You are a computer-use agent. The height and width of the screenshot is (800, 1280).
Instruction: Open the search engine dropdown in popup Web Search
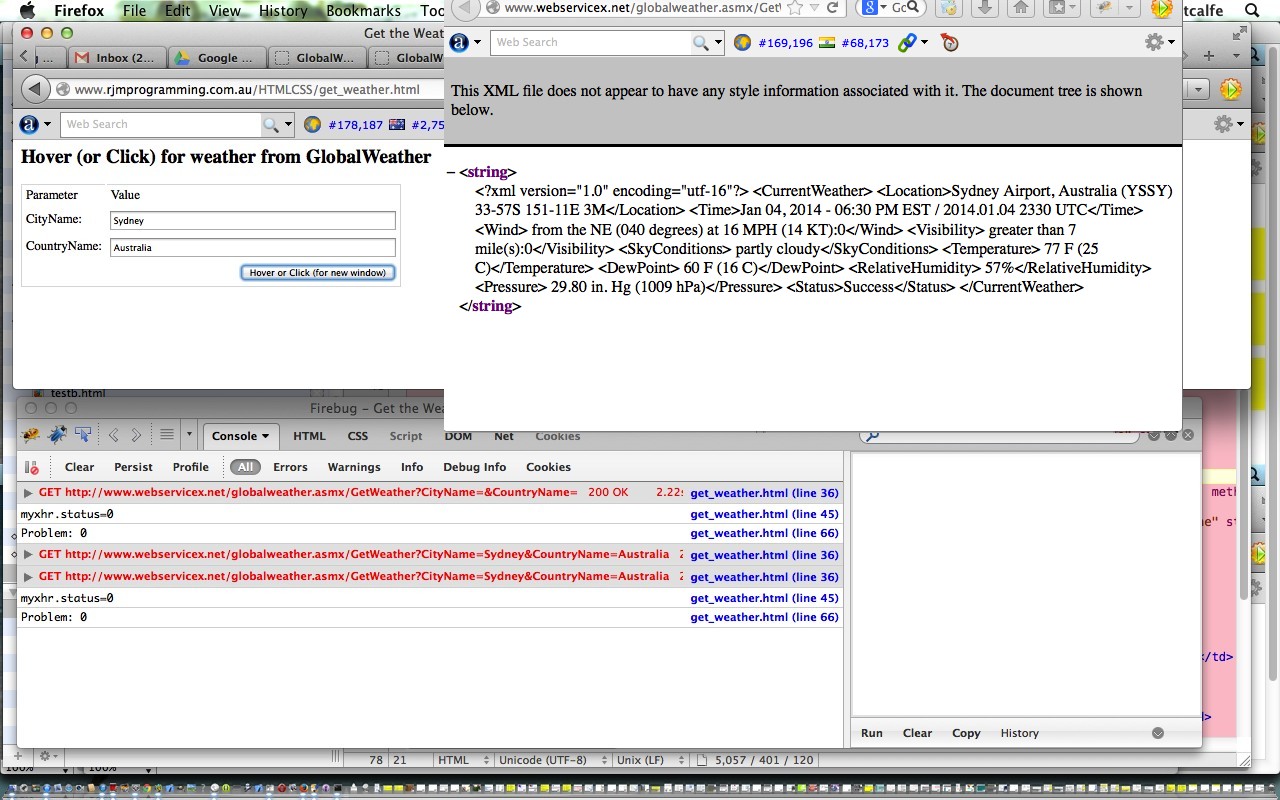click(x=719, y=42)
